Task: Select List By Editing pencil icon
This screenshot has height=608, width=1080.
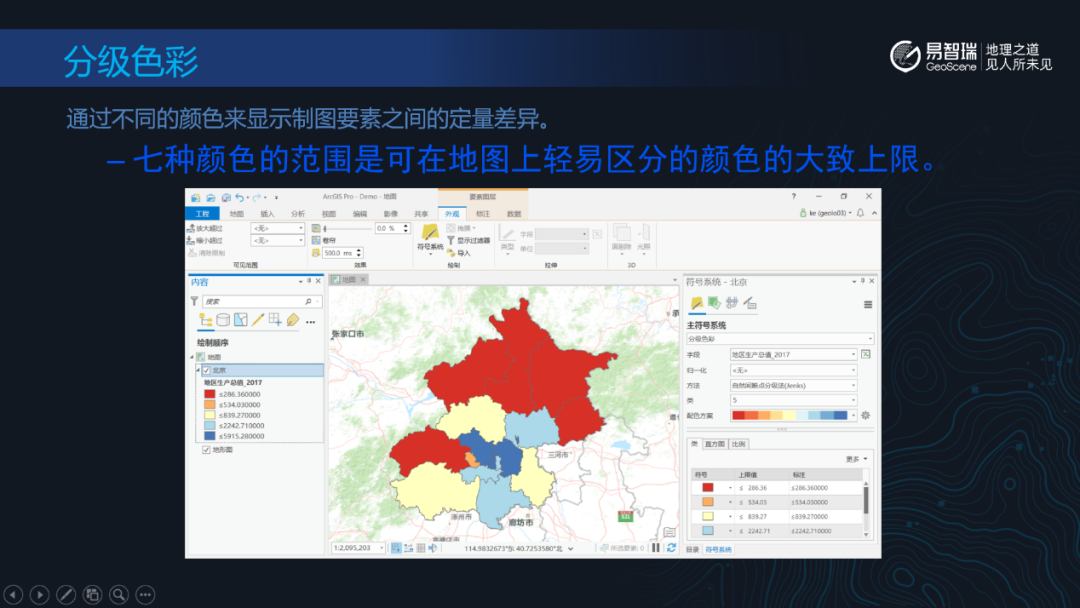Action: [x=258, y=319]
